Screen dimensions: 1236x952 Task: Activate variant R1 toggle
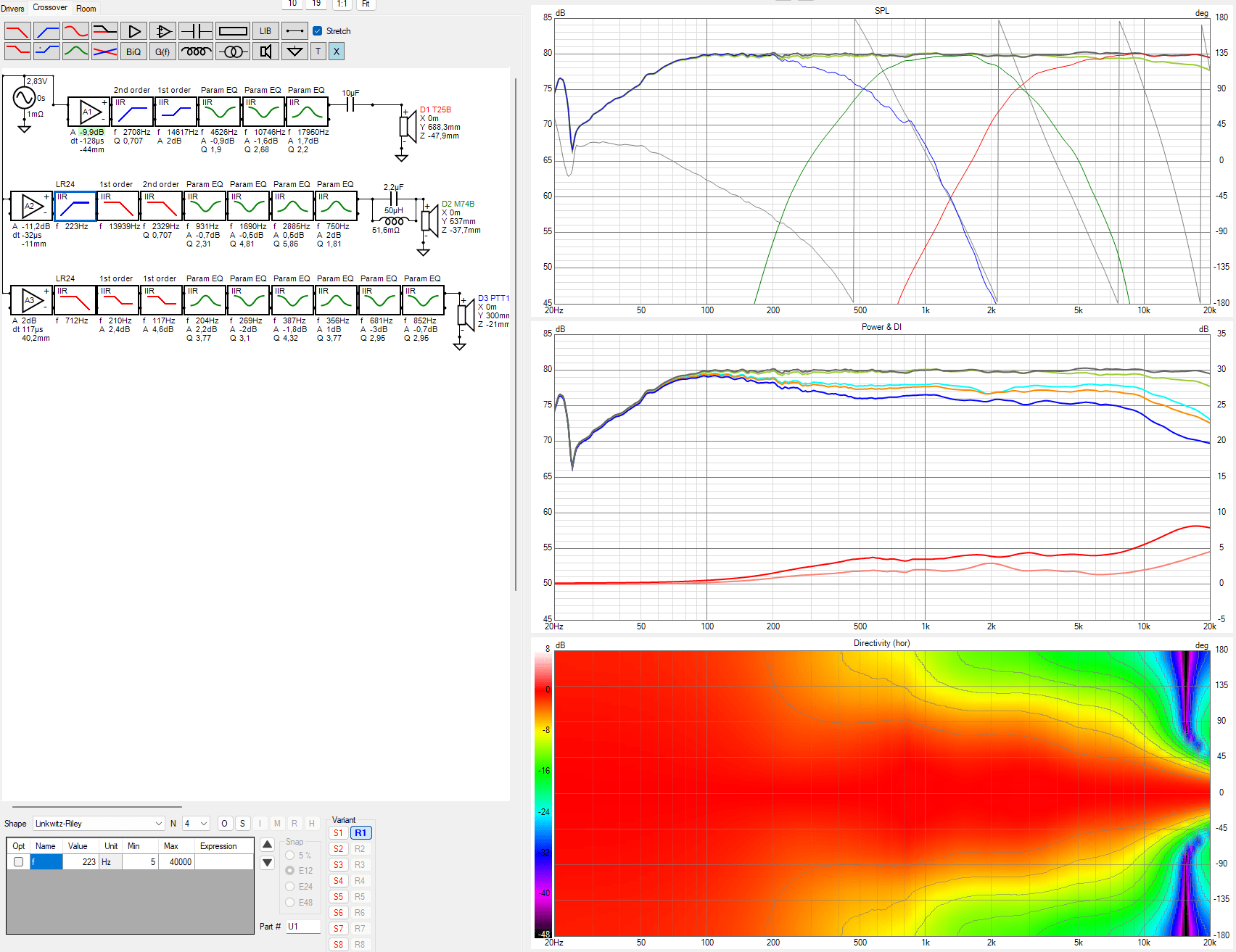360,833
